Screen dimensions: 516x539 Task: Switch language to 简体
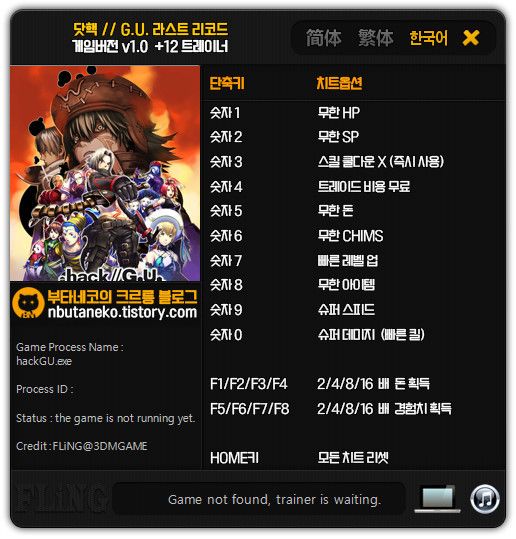pos(323,37)
